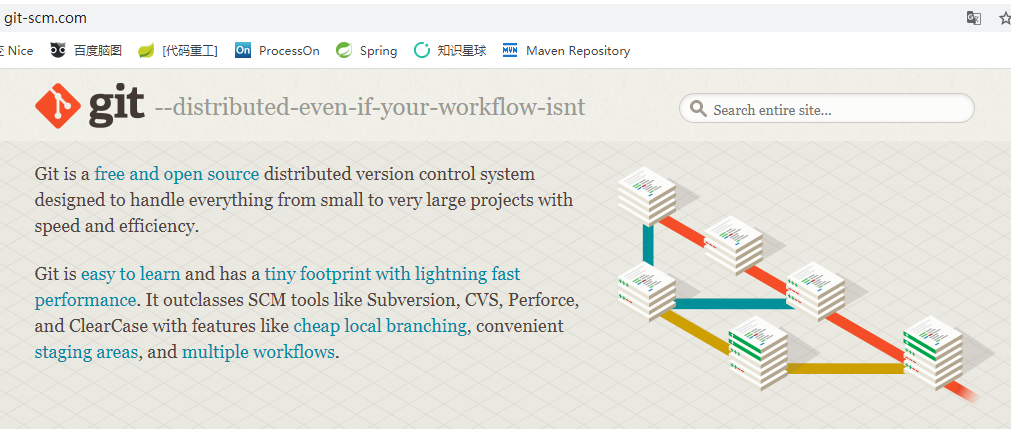Open the 'staging areas' link

click(x=87, y=352)
